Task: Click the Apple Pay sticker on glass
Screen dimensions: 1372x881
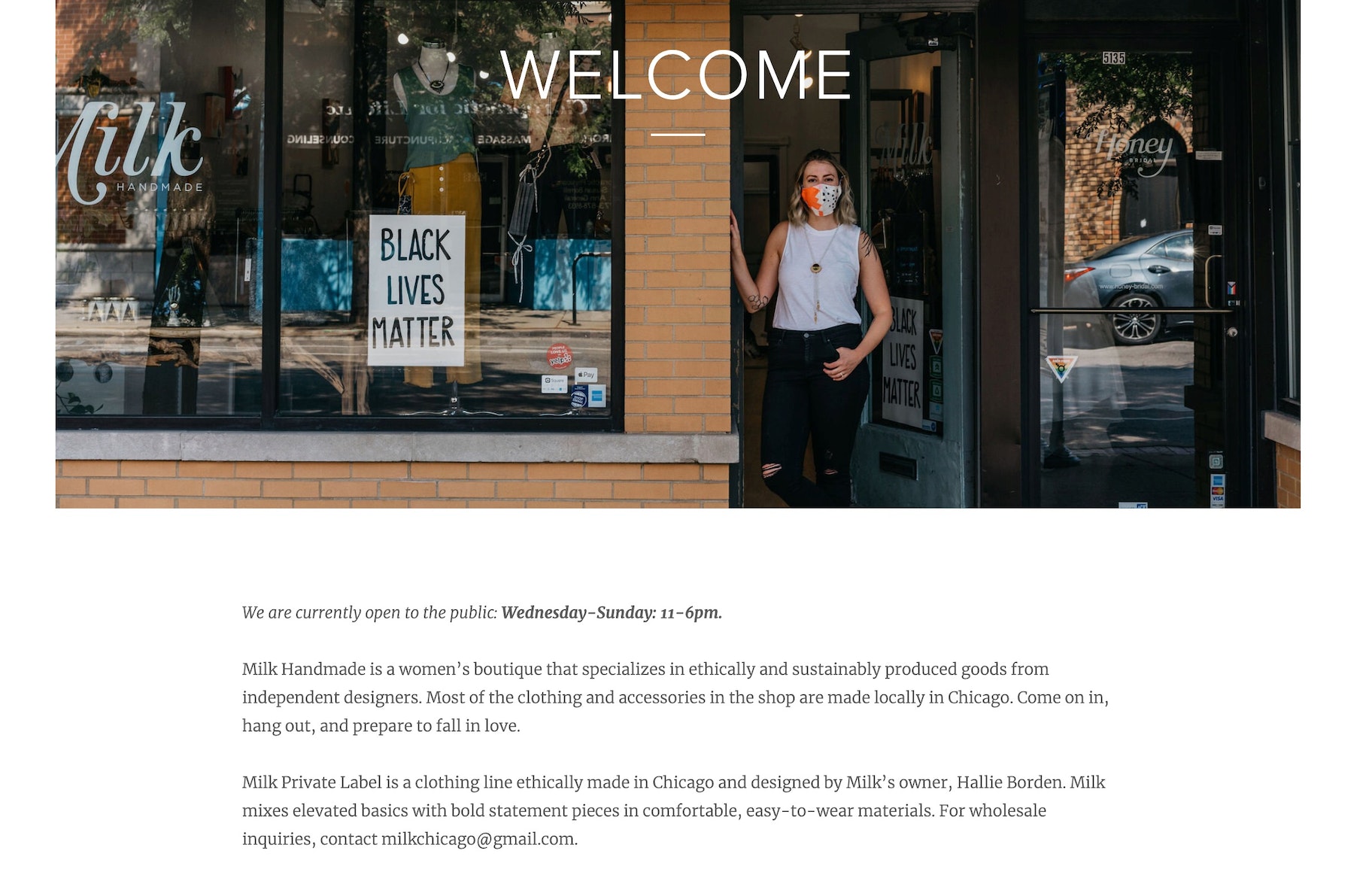Action: pyautogui.click(x=586, y=374)
